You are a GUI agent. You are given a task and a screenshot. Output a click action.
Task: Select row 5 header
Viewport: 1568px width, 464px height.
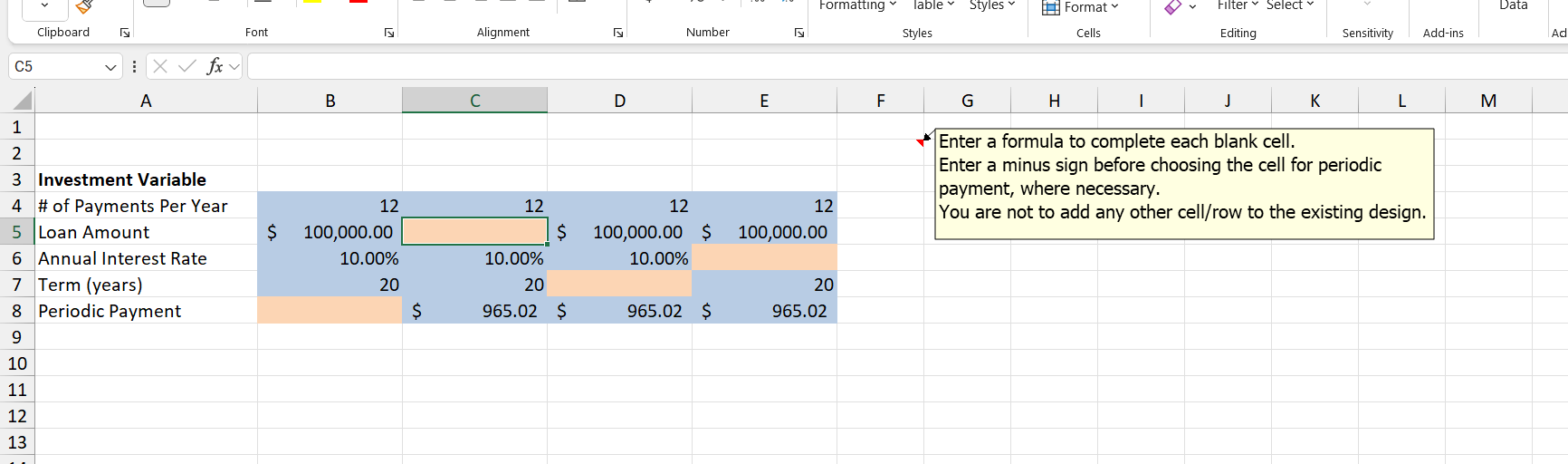pyautogui.click(x=17, y=232)
